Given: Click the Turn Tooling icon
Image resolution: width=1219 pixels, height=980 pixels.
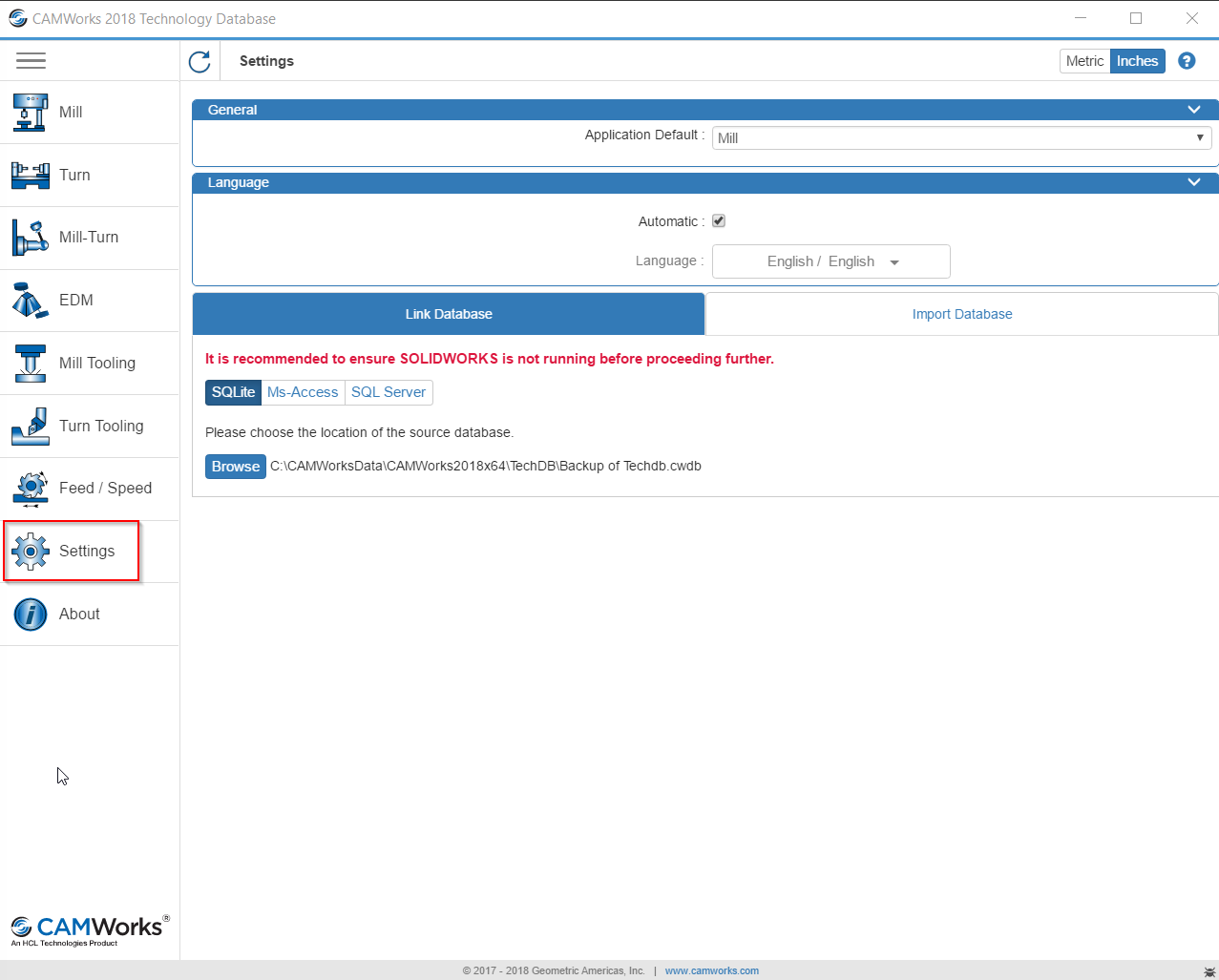Looking at the screenshot, I should pos(31,426).
